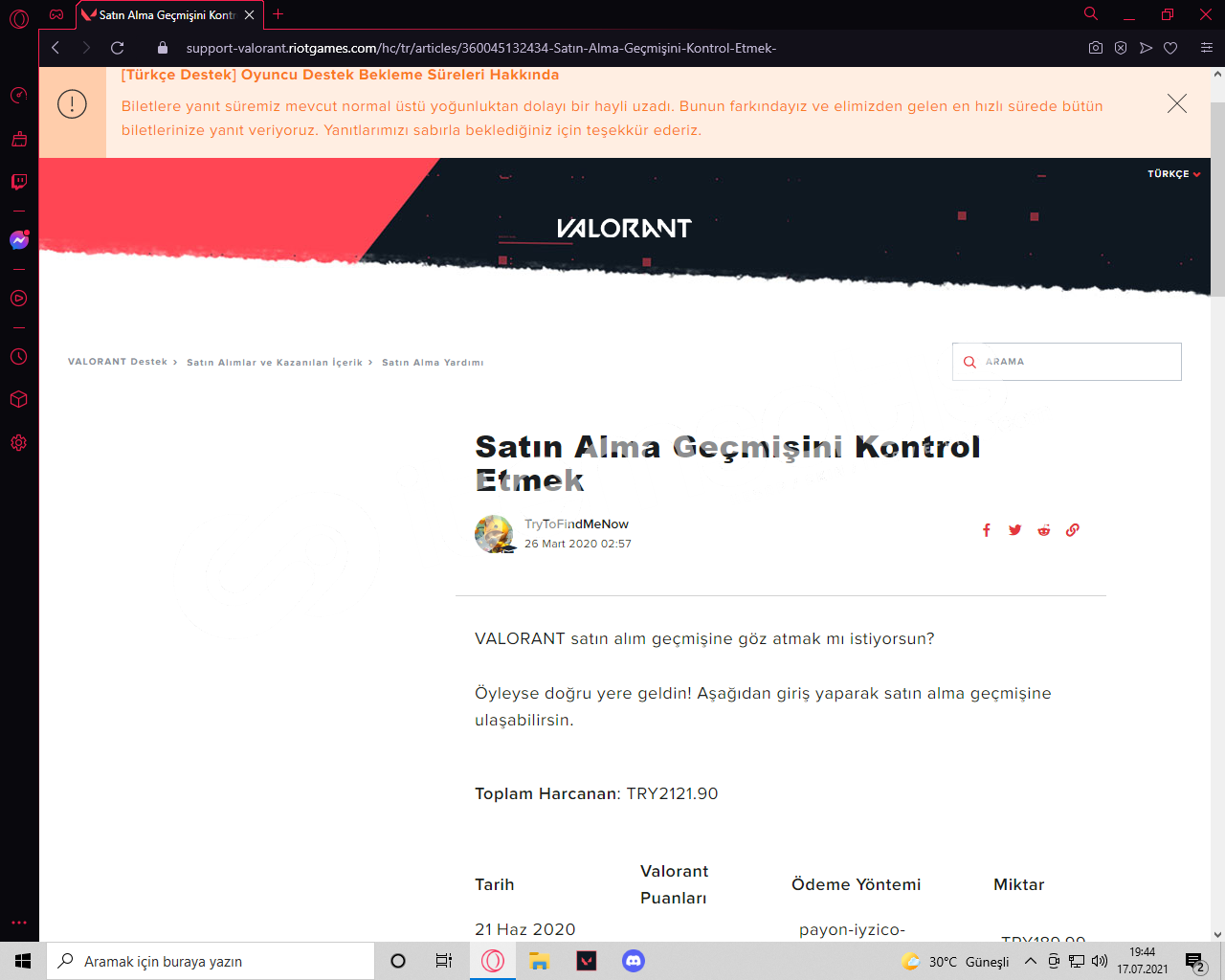The width and height of the screenshot is (1225, 980).
Task: Open Extensions cube icon in sidebar
Action: [19, 399]
